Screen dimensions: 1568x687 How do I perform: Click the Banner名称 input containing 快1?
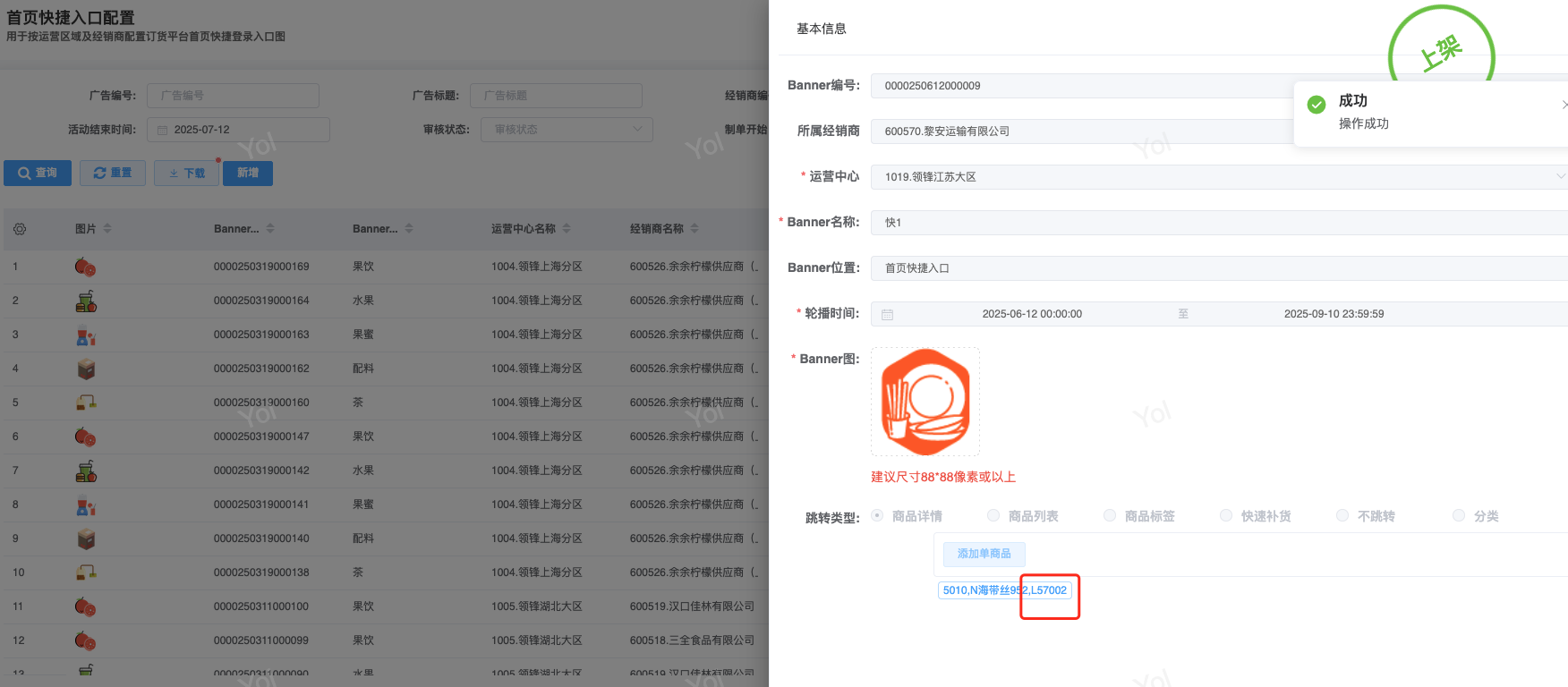pyautogui.click(x=1219, y=223)
